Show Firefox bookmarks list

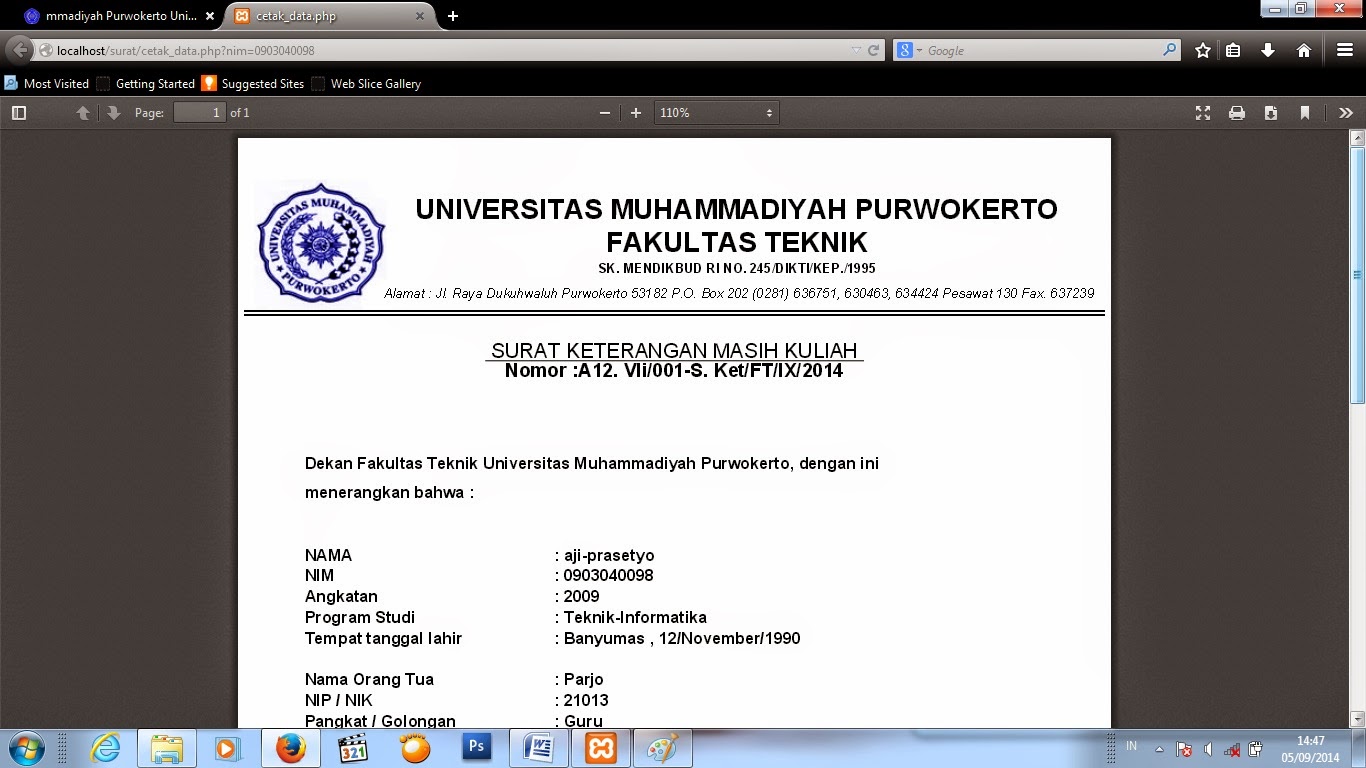tap(1234, 50)
